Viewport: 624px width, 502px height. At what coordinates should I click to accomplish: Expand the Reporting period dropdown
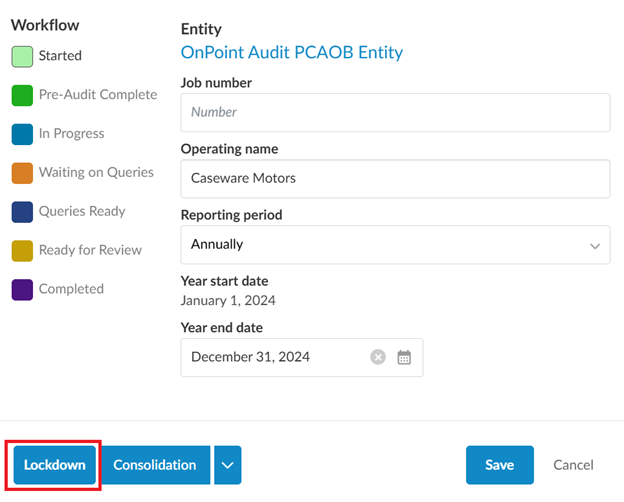[x=395, y=244]
